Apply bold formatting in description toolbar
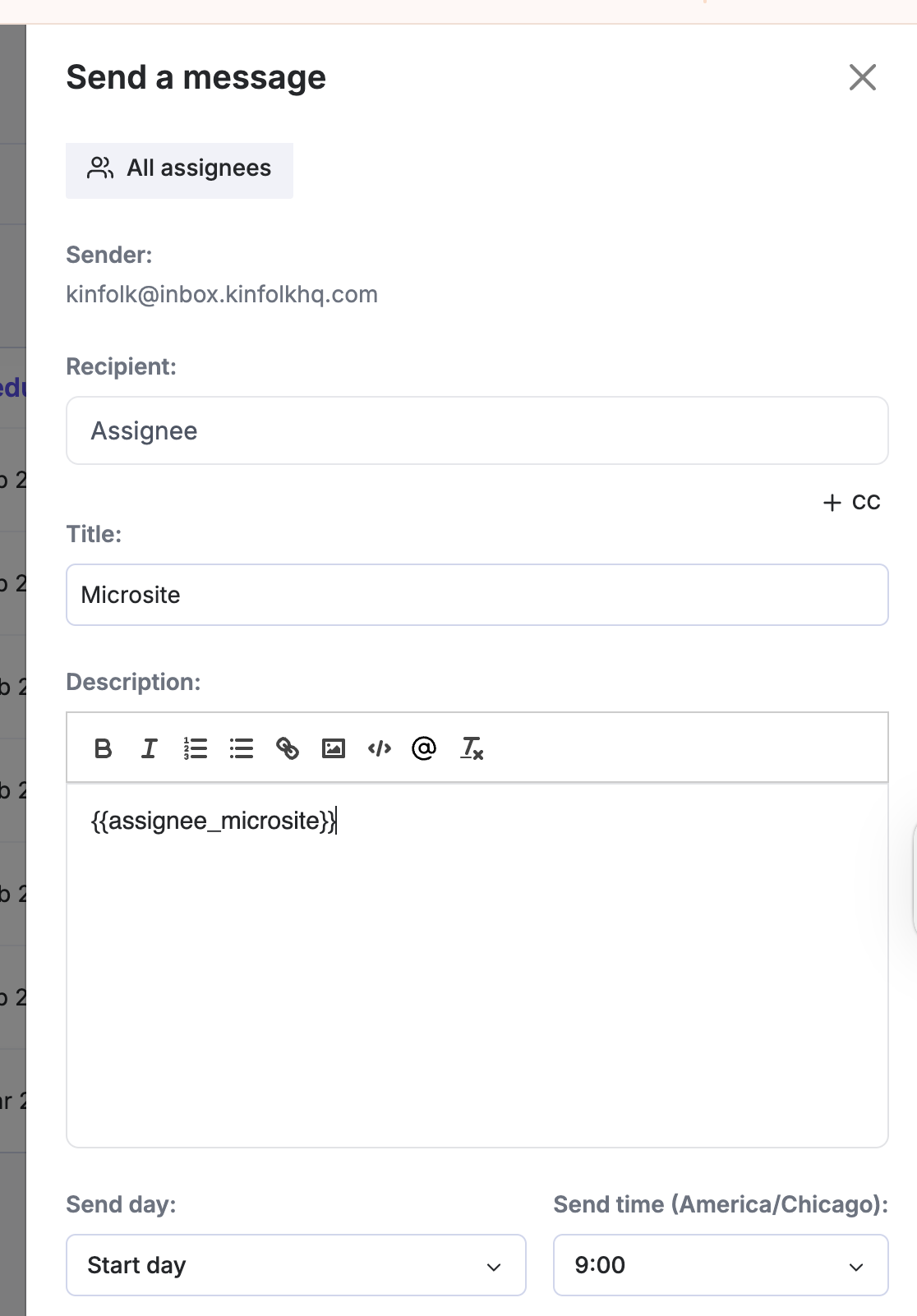The image size is (917, 1316). pos(104,748)
